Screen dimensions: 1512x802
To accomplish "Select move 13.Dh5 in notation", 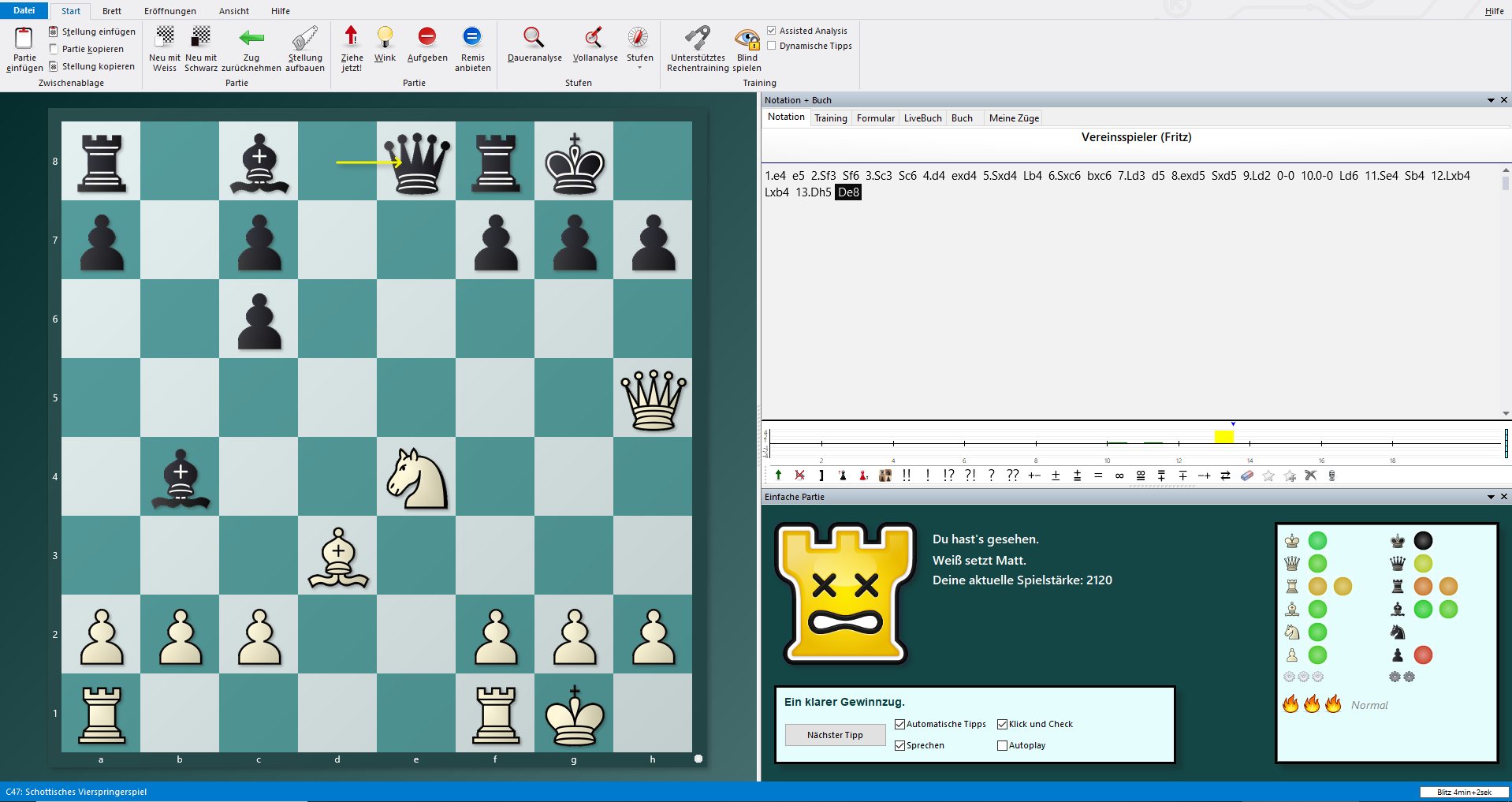I will pyautogui.click(x=814, y=192).
